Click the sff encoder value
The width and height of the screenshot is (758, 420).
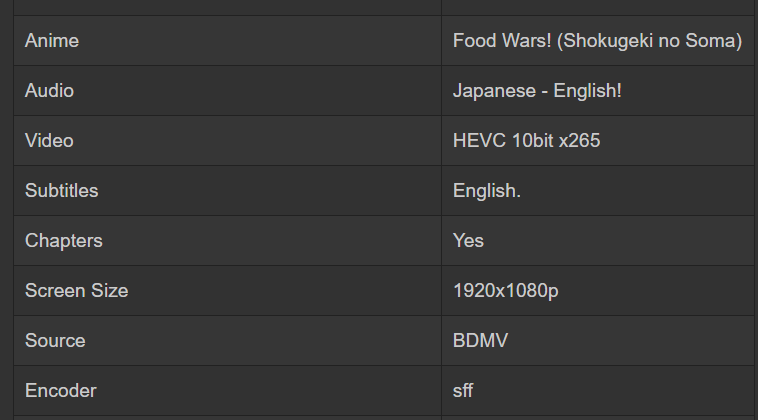[x=463, y=391]
